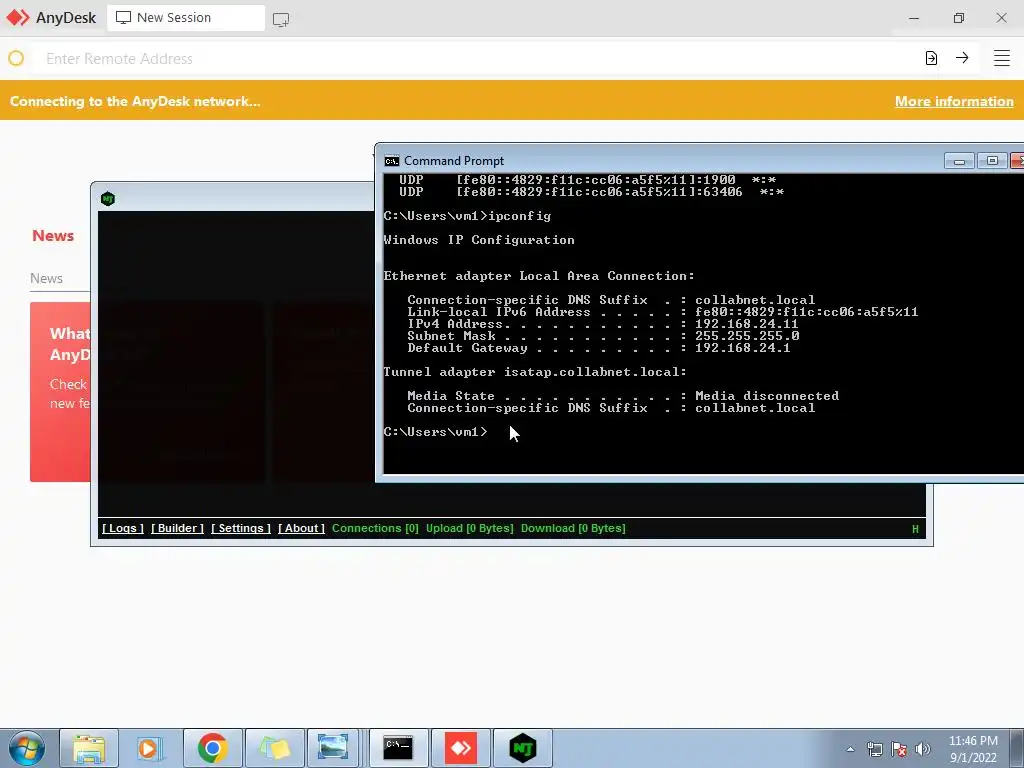Click the IPv4 Address line 192.168.24.11
Viewport: 1024px width, 768px height.
point(603,324)
